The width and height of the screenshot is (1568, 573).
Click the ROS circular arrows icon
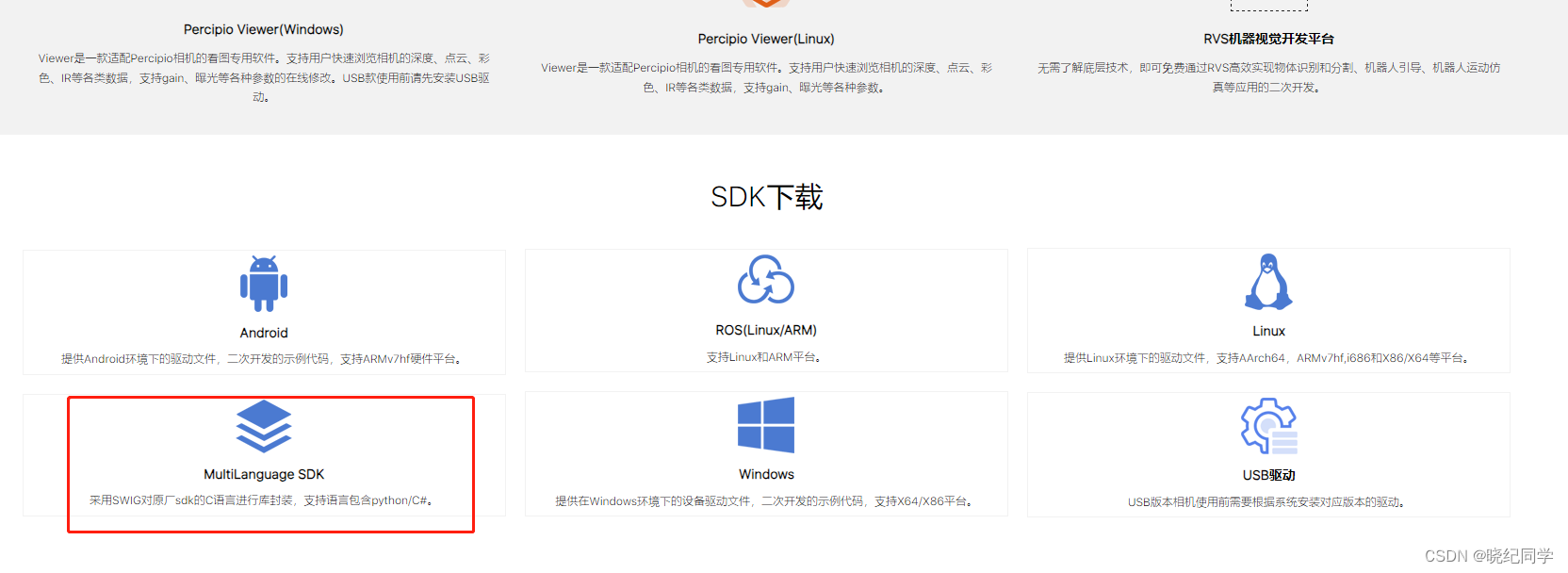[x=766, y=280]
